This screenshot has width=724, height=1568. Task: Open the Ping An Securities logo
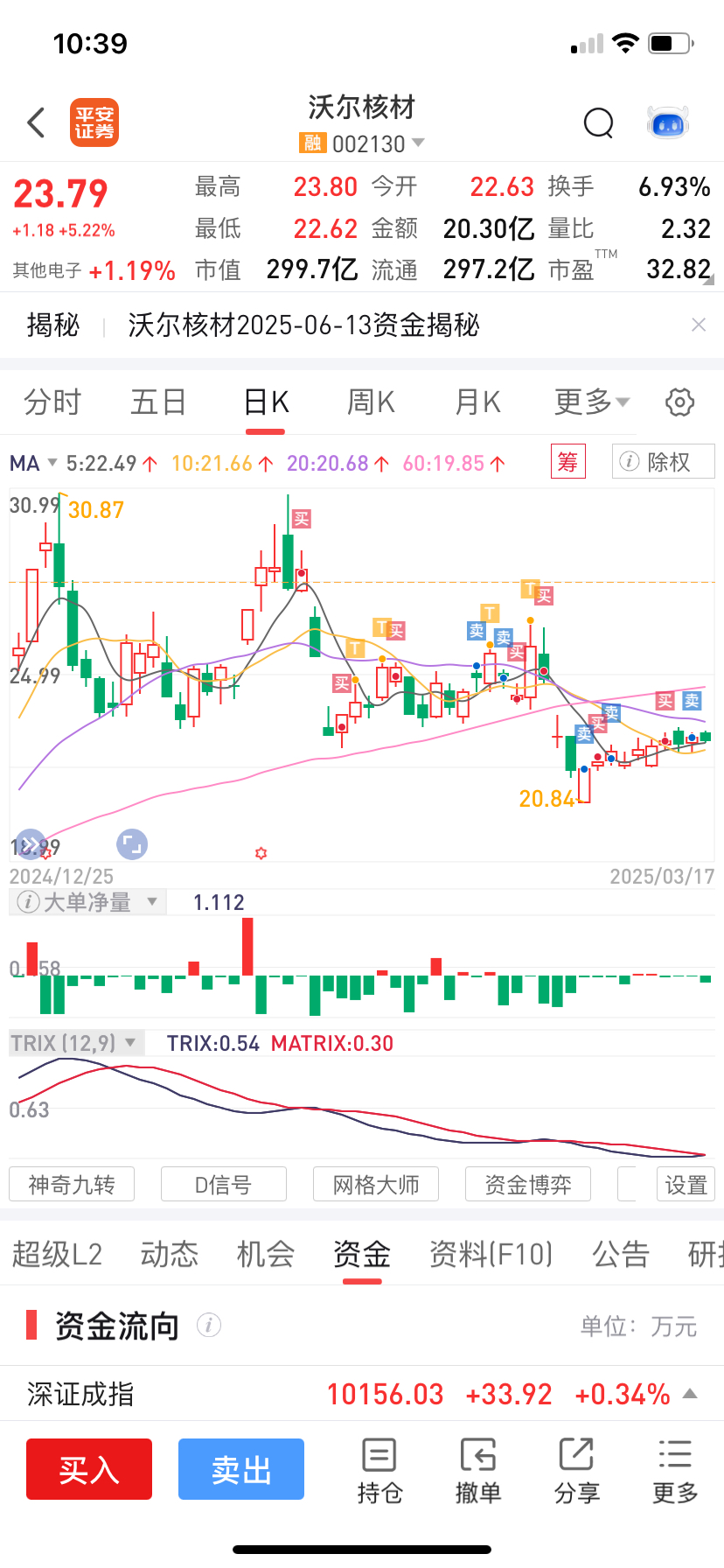pos(94,122)
